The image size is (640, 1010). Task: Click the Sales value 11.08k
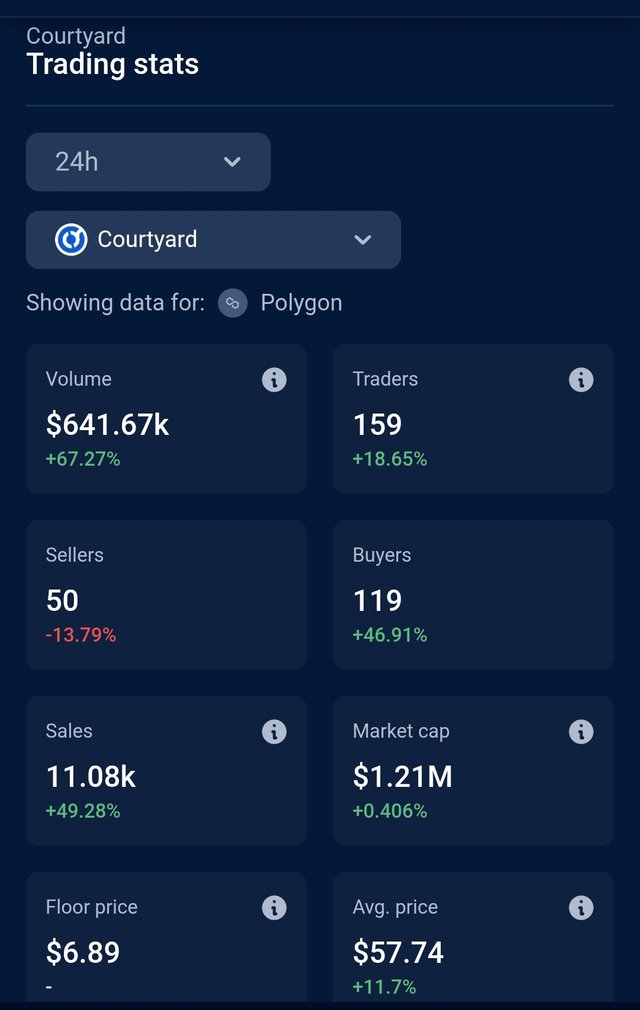[x=91, y=776]
